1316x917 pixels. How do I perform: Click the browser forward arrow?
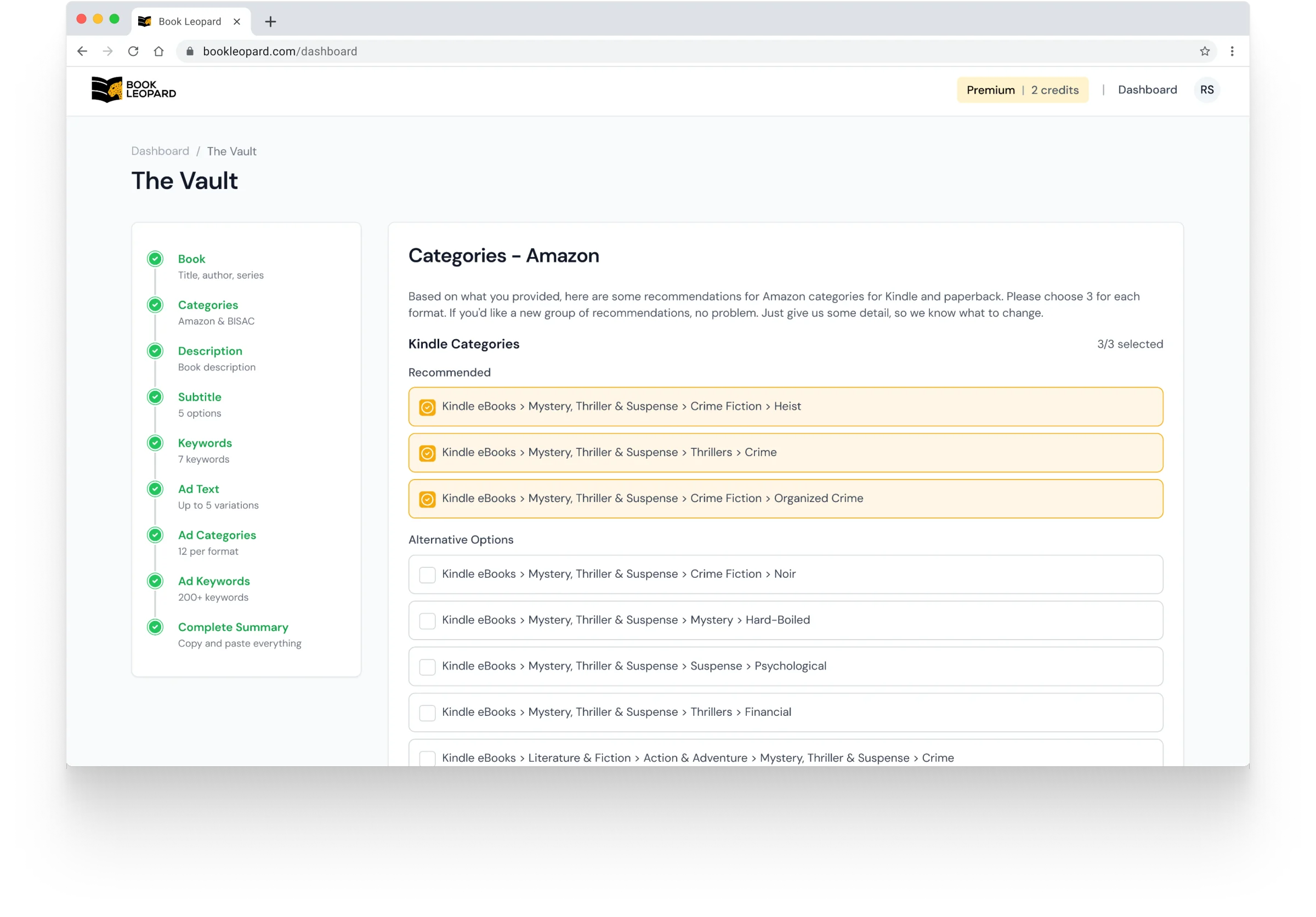click(x=108, y=52)
